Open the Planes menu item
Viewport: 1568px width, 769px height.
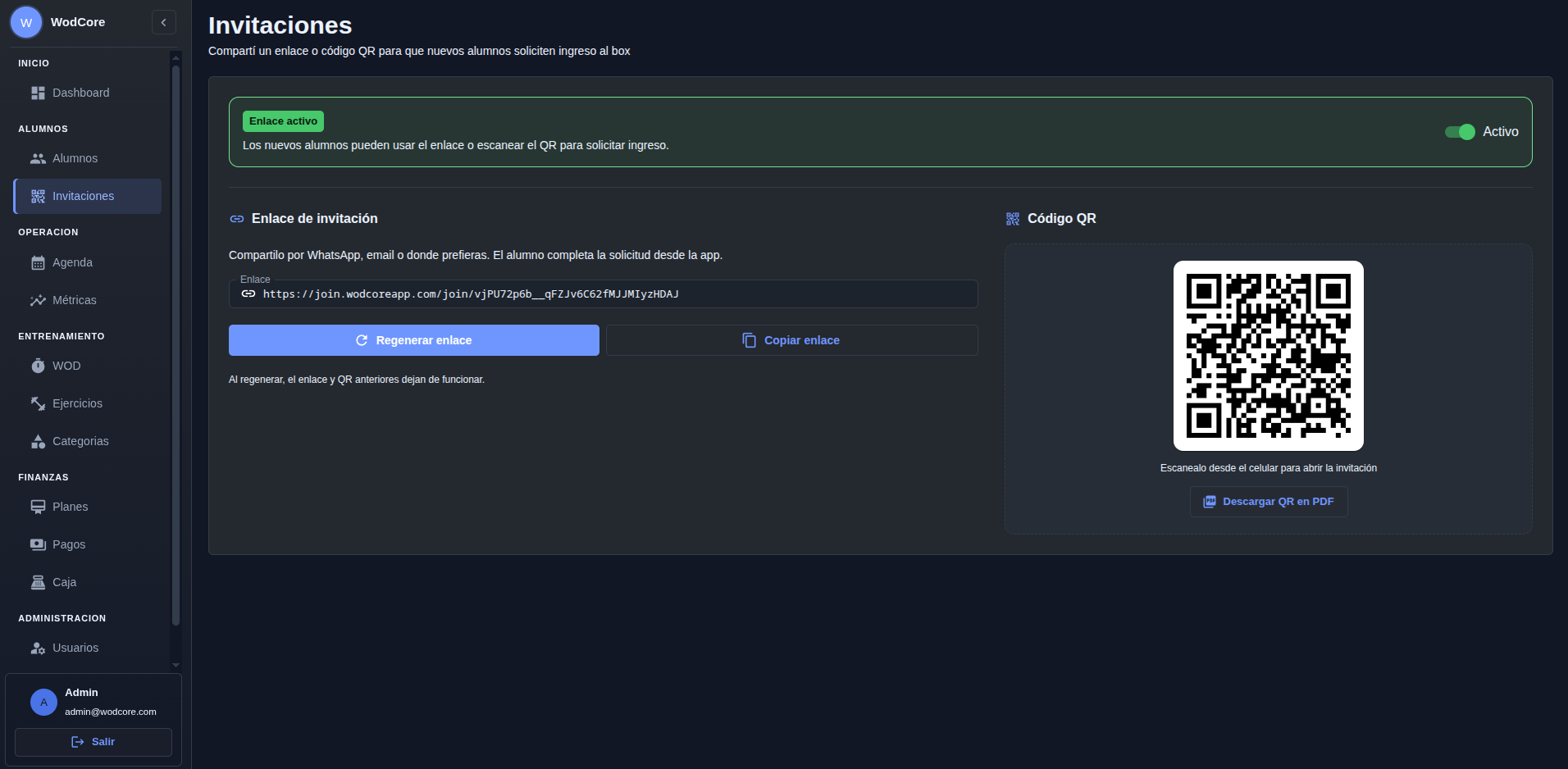click(x=88, y=507)
